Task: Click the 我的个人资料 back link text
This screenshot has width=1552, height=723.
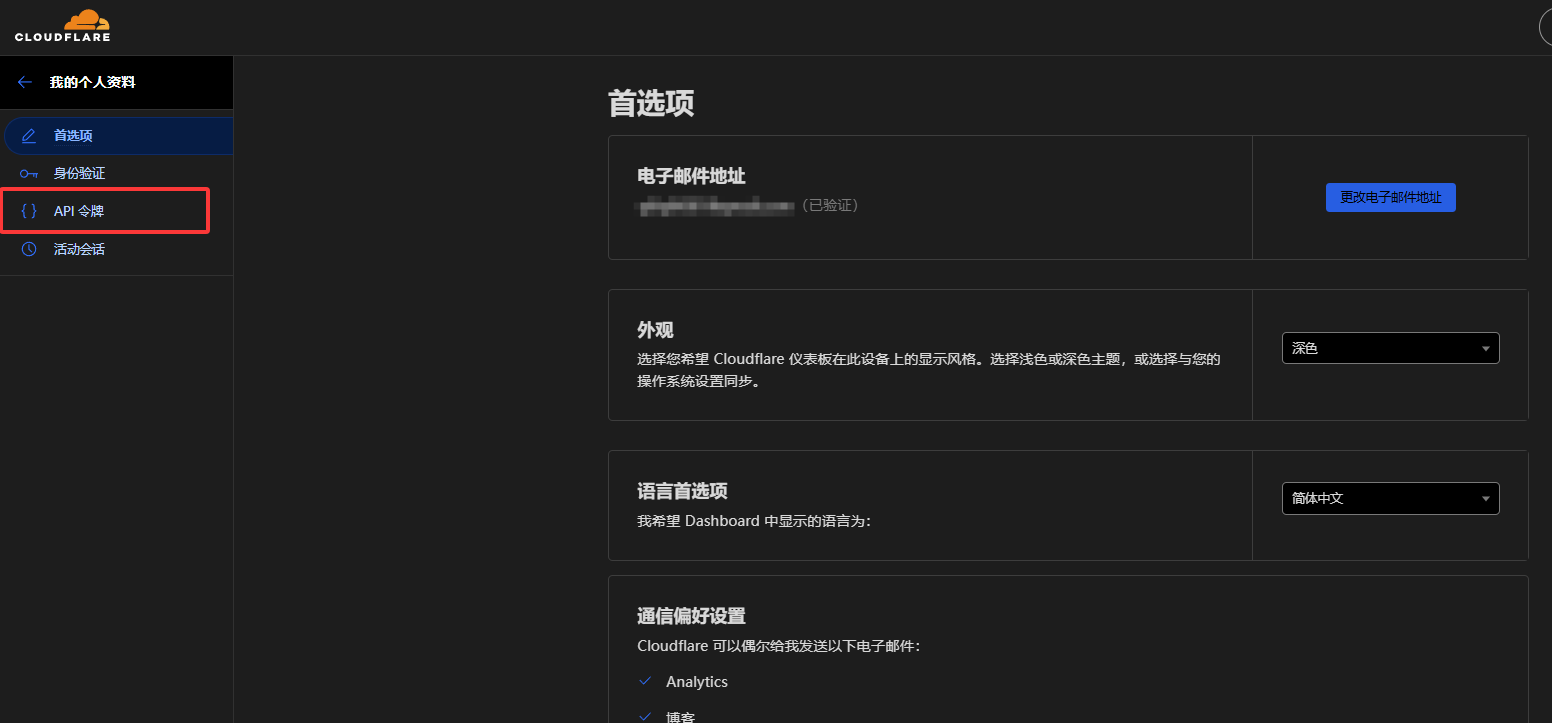Action: pyautogui.click(x=92, y=82)
